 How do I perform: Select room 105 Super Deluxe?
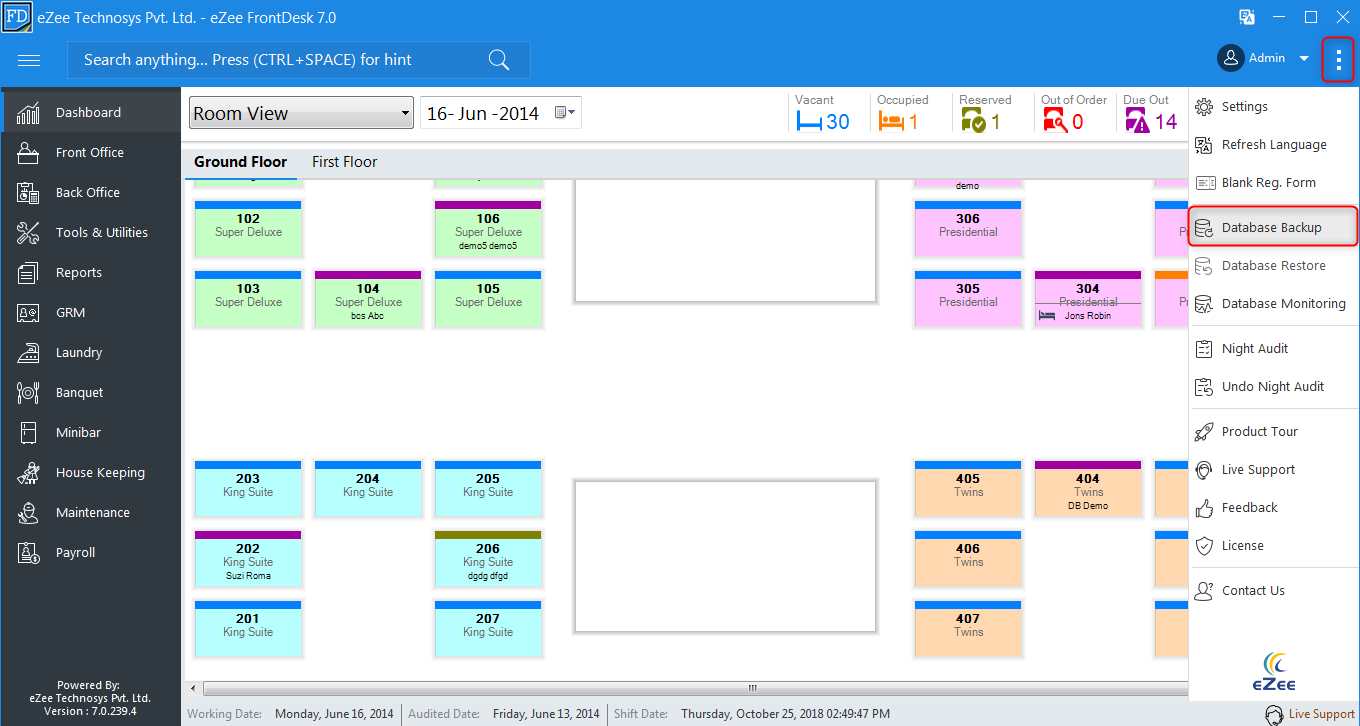488,298
